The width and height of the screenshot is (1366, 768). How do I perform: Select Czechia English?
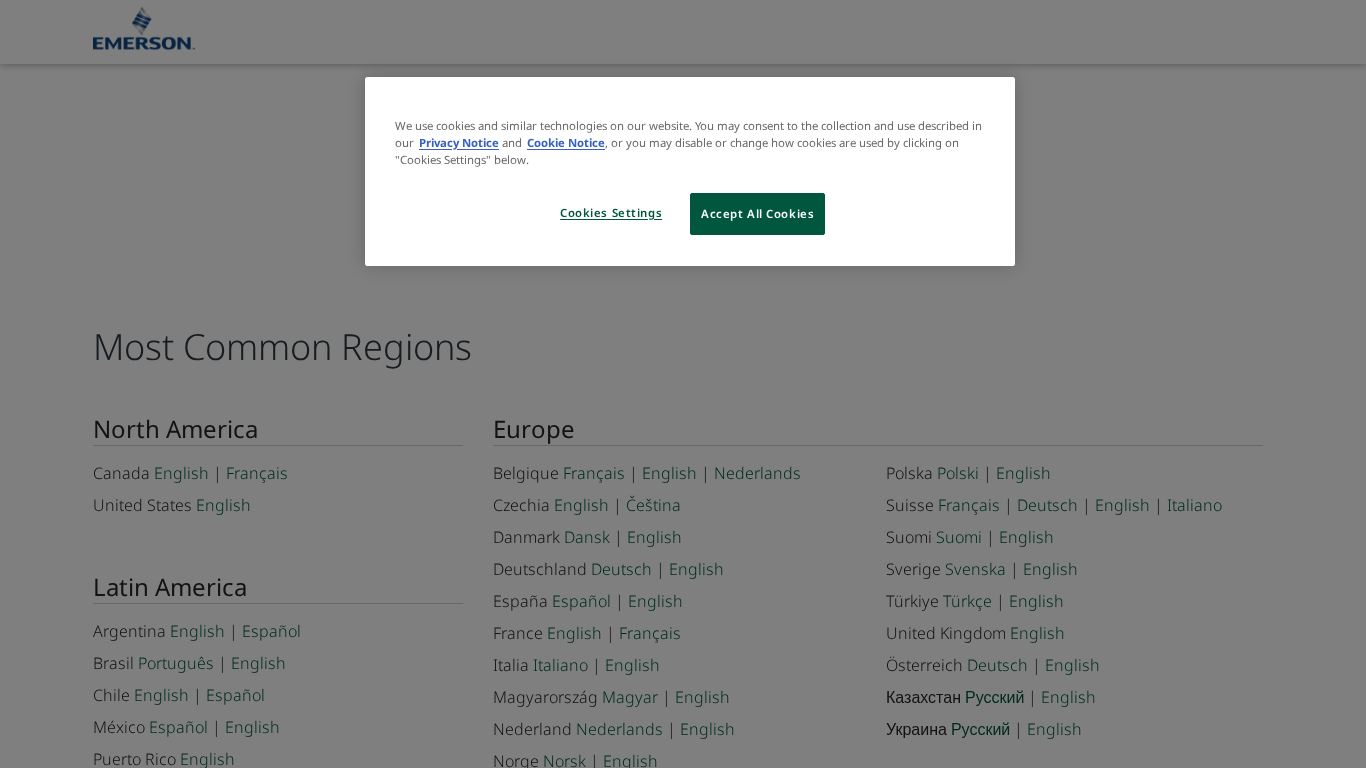pyautogui.click(x=581, y=505)
